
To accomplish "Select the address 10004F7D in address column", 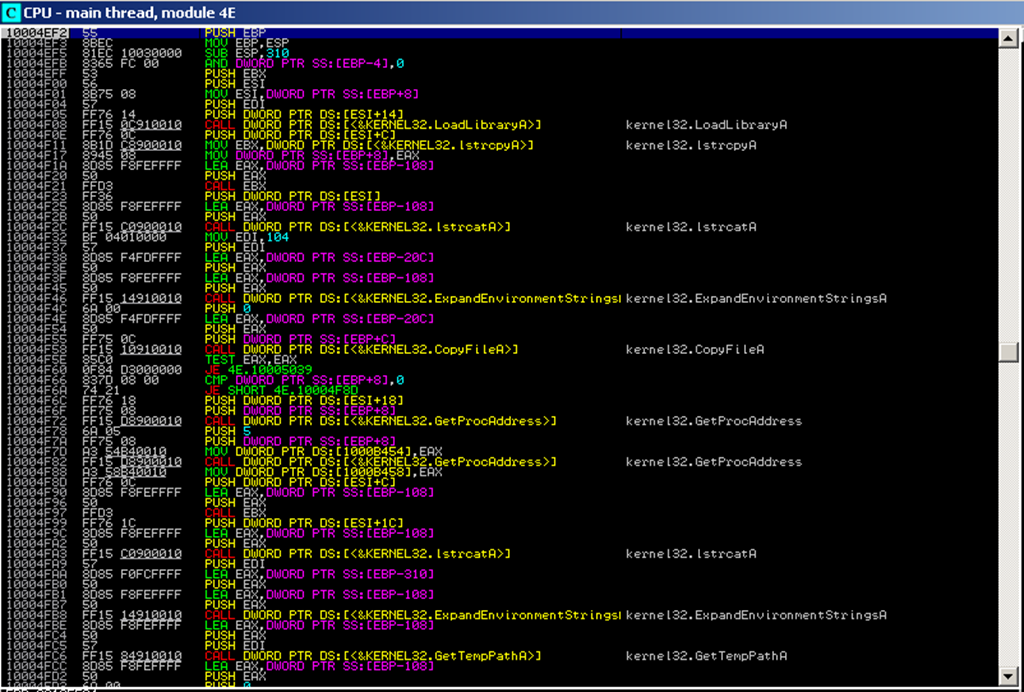I will 33,451.
